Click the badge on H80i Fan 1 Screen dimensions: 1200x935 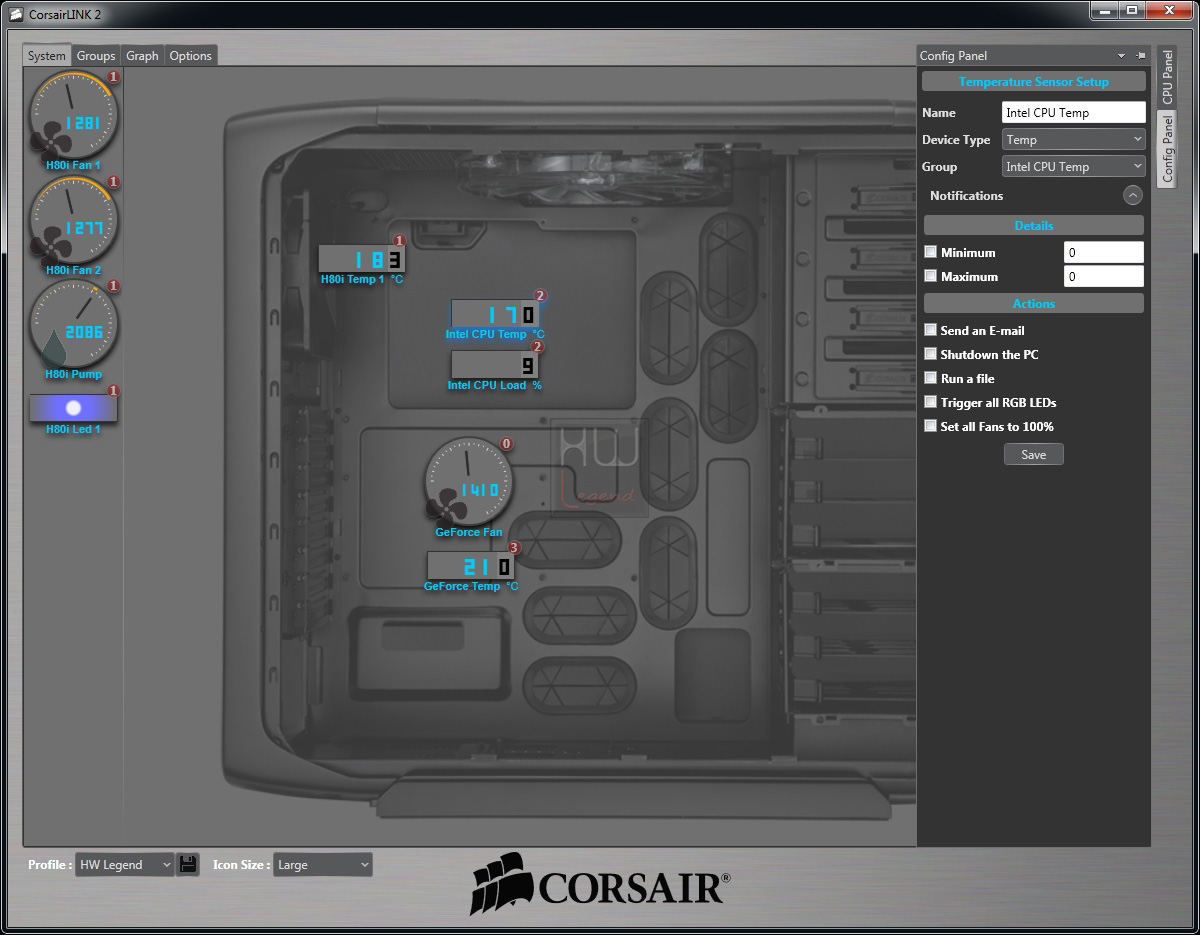pos(114,77)
